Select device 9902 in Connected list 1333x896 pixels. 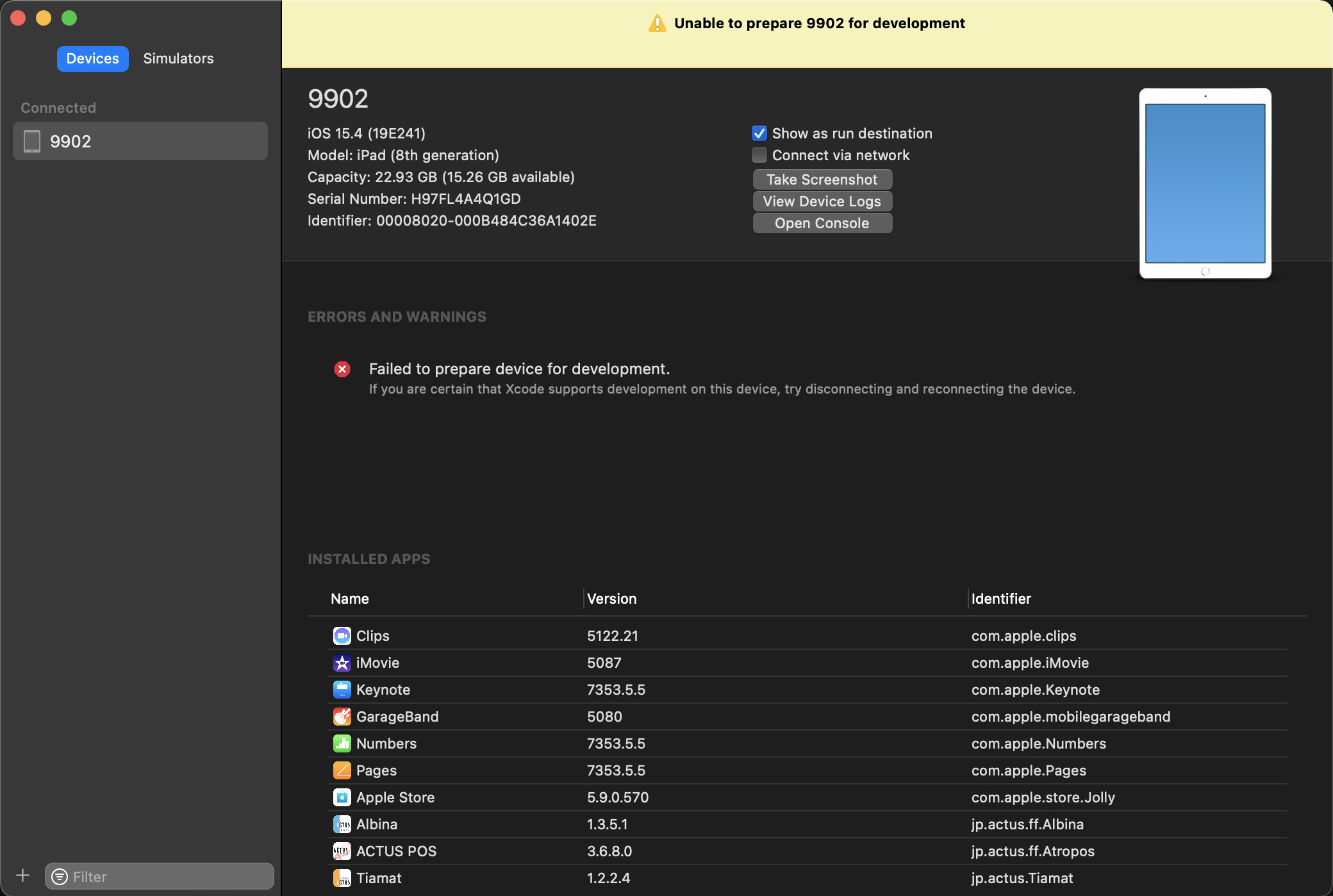pyautogui.click(x=140, y=141)
